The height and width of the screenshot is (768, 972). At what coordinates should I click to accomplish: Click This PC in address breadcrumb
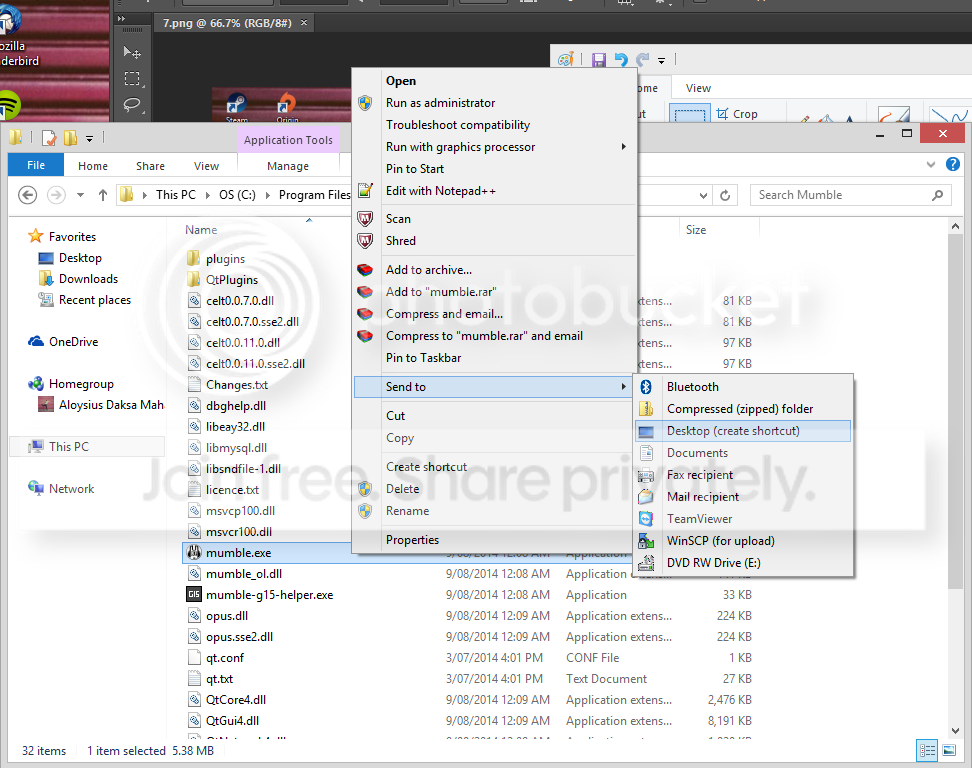pos(175,195)
